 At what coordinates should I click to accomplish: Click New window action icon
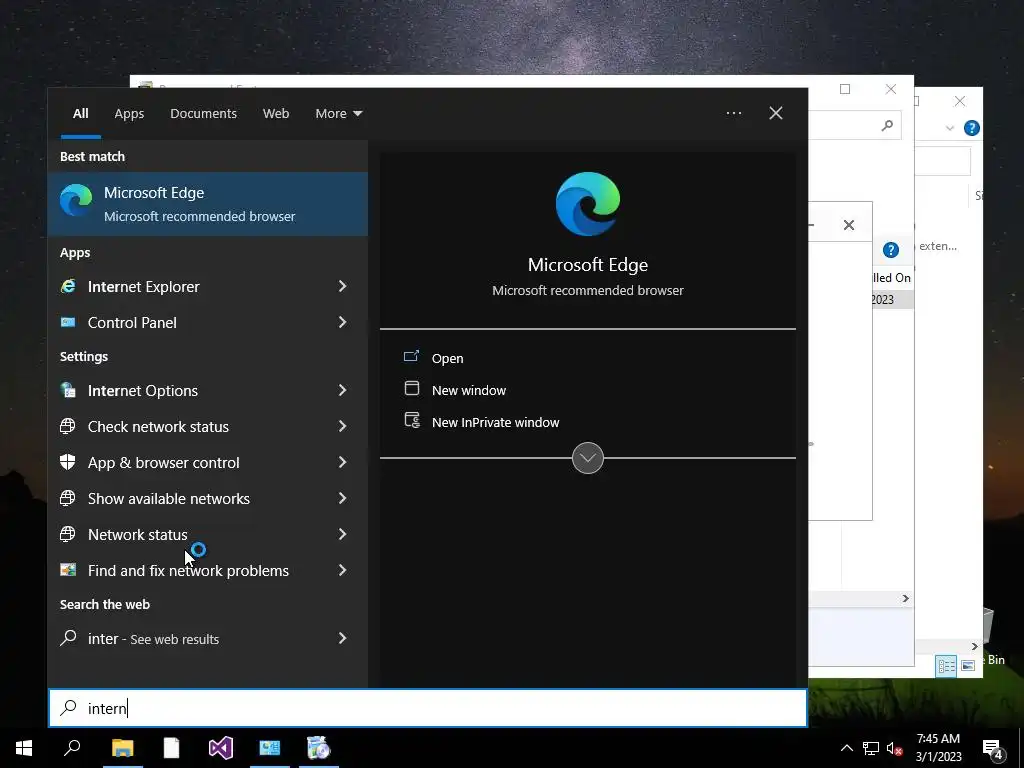(411, 389)
